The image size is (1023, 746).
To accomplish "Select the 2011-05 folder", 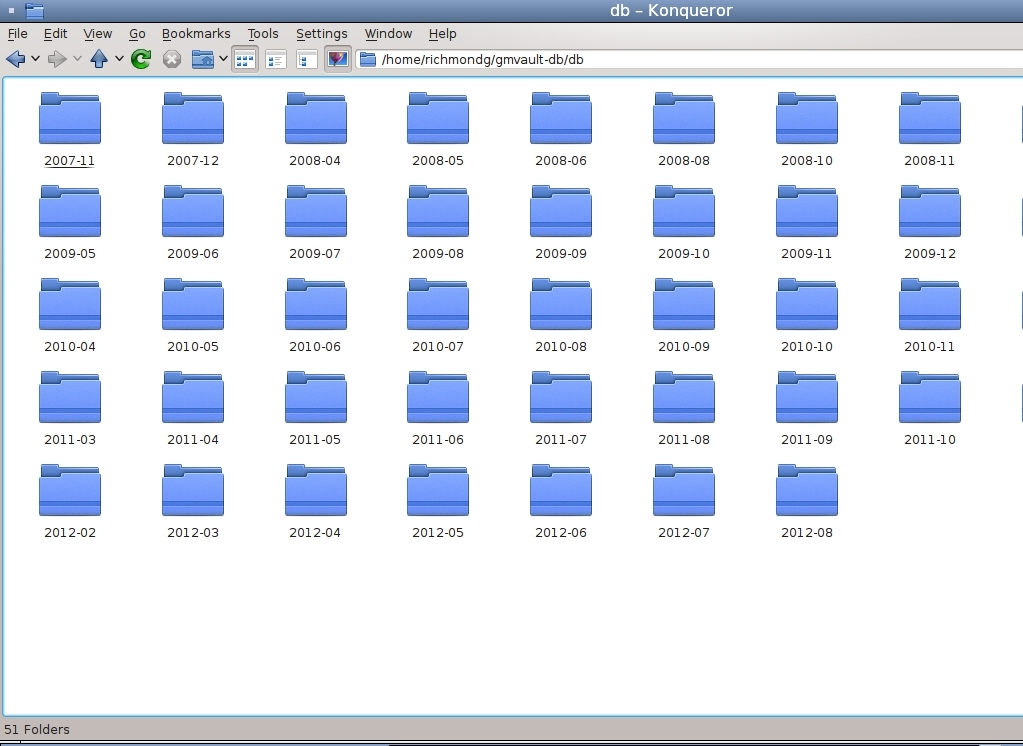I will tap(315, 397).
